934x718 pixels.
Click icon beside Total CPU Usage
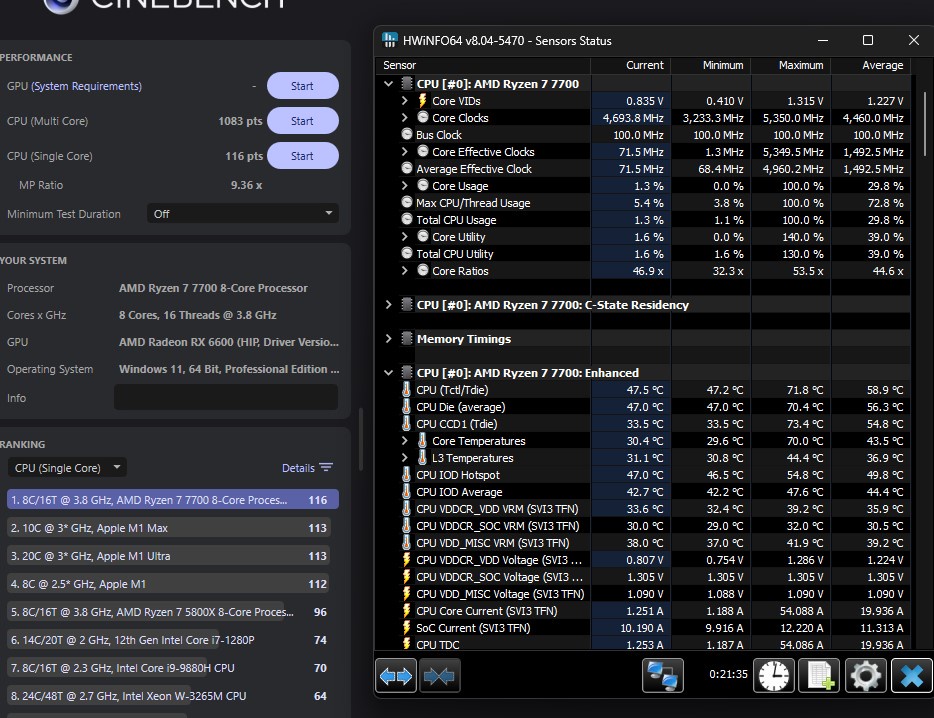(407, 219)
